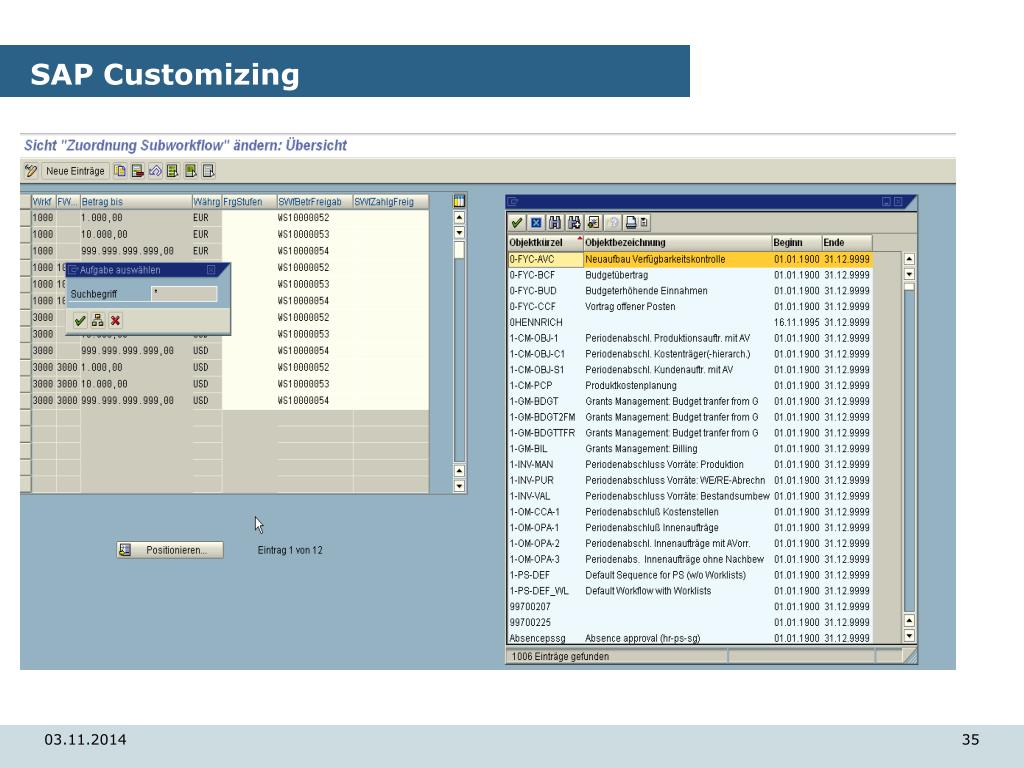The image size is (1024, 768).
Task: Select the 1-OM-CCA-1 Periodenabschluß Kostenstellen row
Action: click(690, 512)
